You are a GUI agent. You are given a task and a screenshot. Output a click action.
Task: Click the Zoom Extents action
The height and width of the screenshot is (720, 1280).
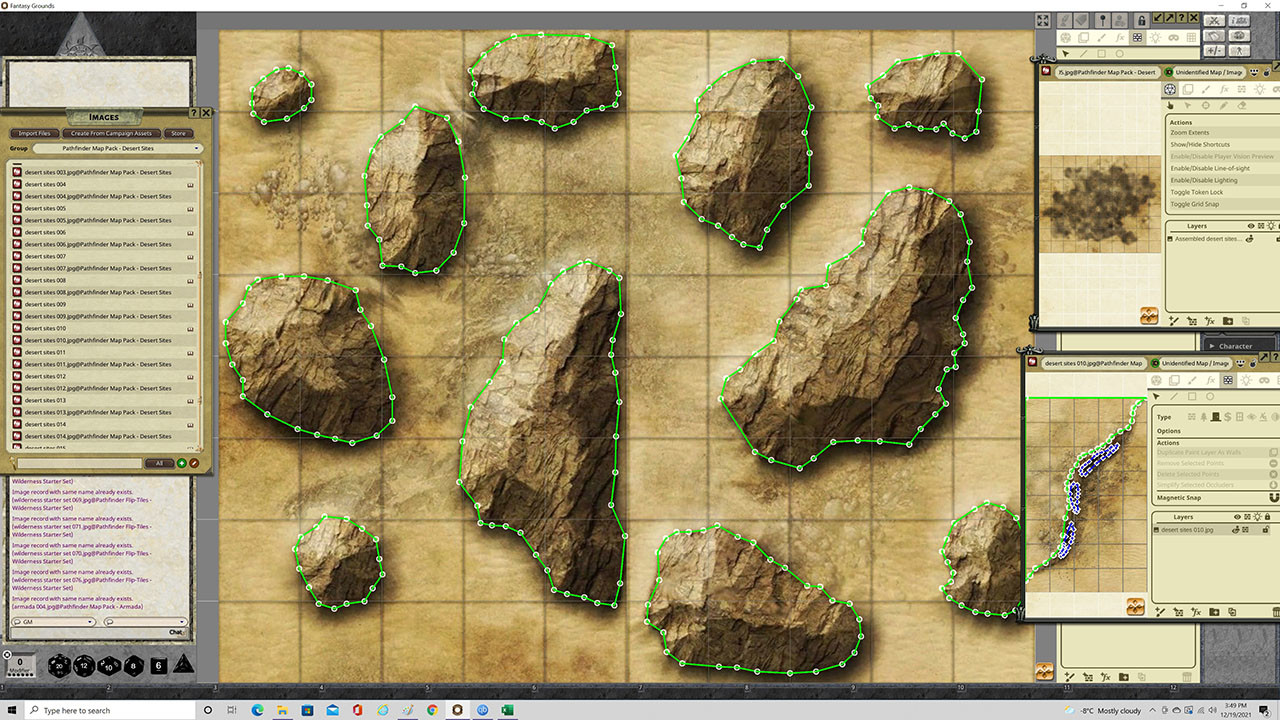[x=1189, y=132]
